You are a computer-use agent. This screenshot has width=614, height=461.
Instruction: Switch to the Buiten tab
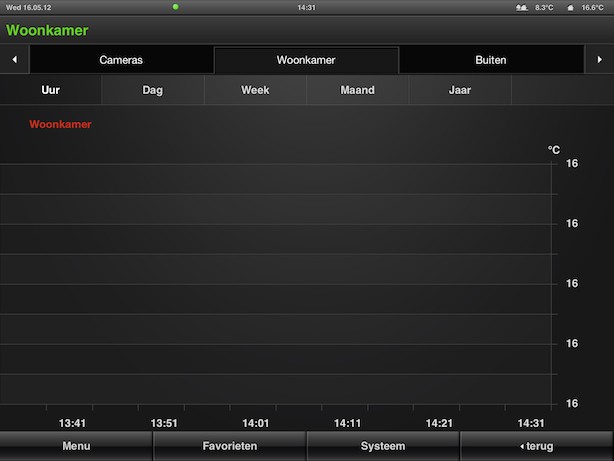[490, 60]
